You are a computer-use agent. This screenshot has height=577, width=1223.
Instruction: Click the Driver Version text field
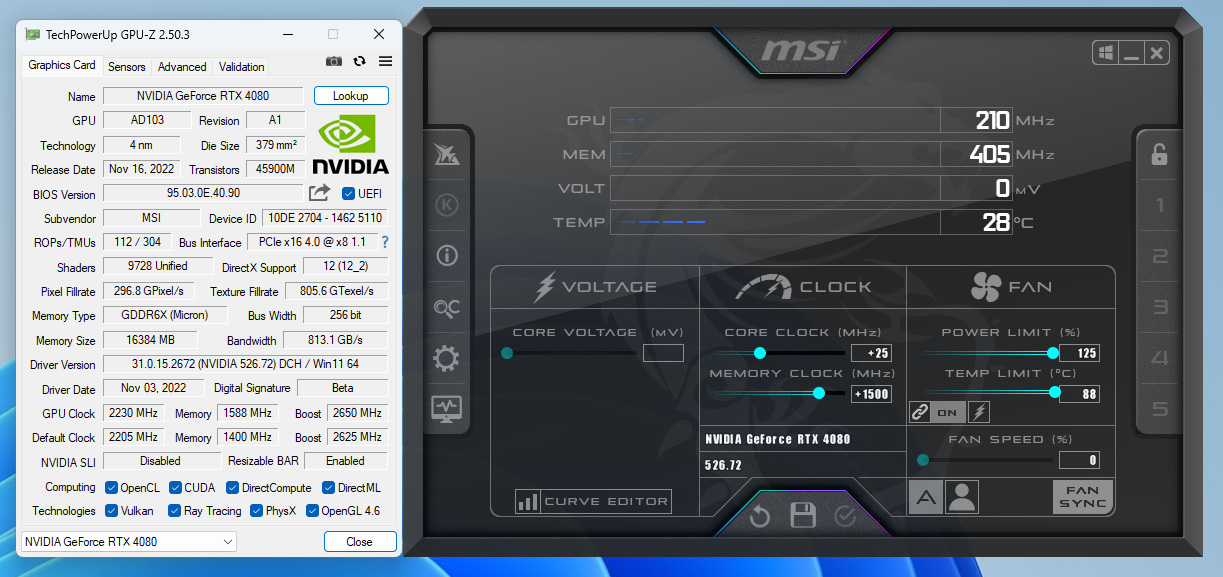[x=246, y=364]
